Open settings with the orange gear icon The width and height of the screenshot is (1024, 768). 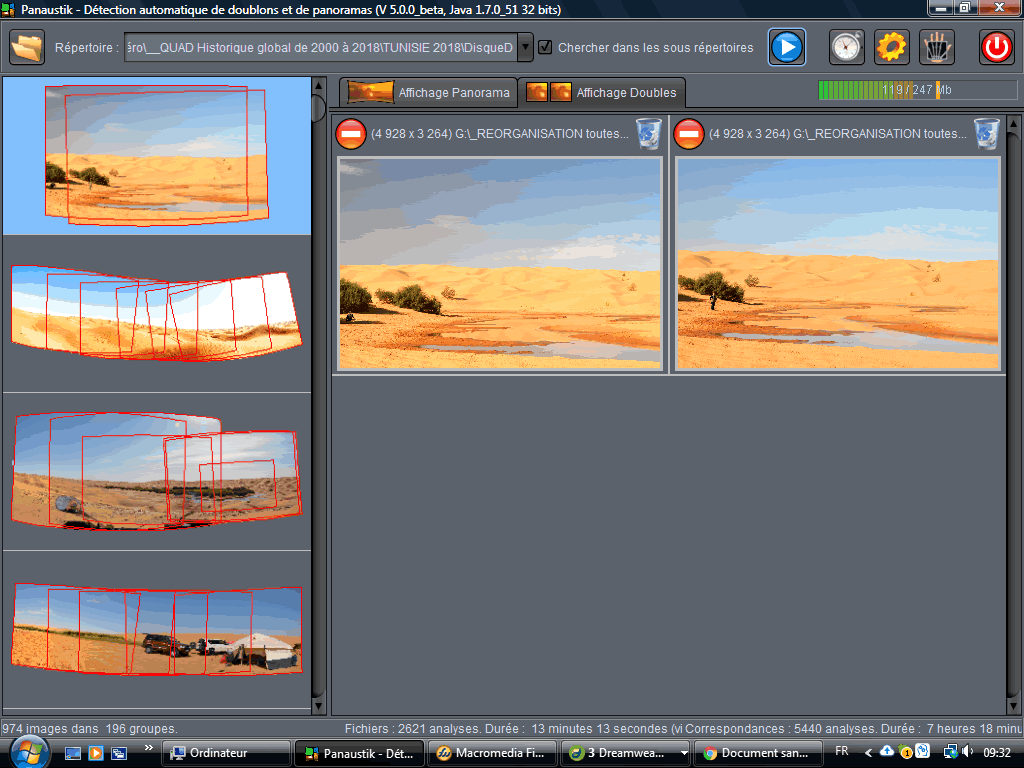click(x=891, y=47)
